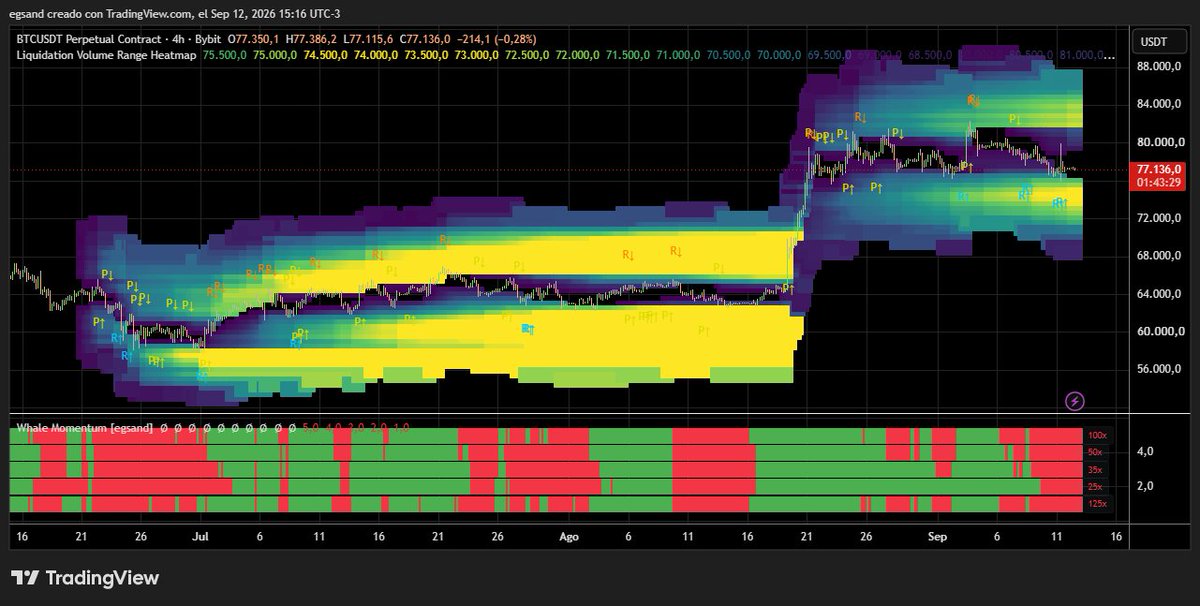Image resolution: width=1200 pixels, height=606 pixels.
Task: Click the purple lightning bolt icon
Action: pyautogui.click(x=1075, y=401)
